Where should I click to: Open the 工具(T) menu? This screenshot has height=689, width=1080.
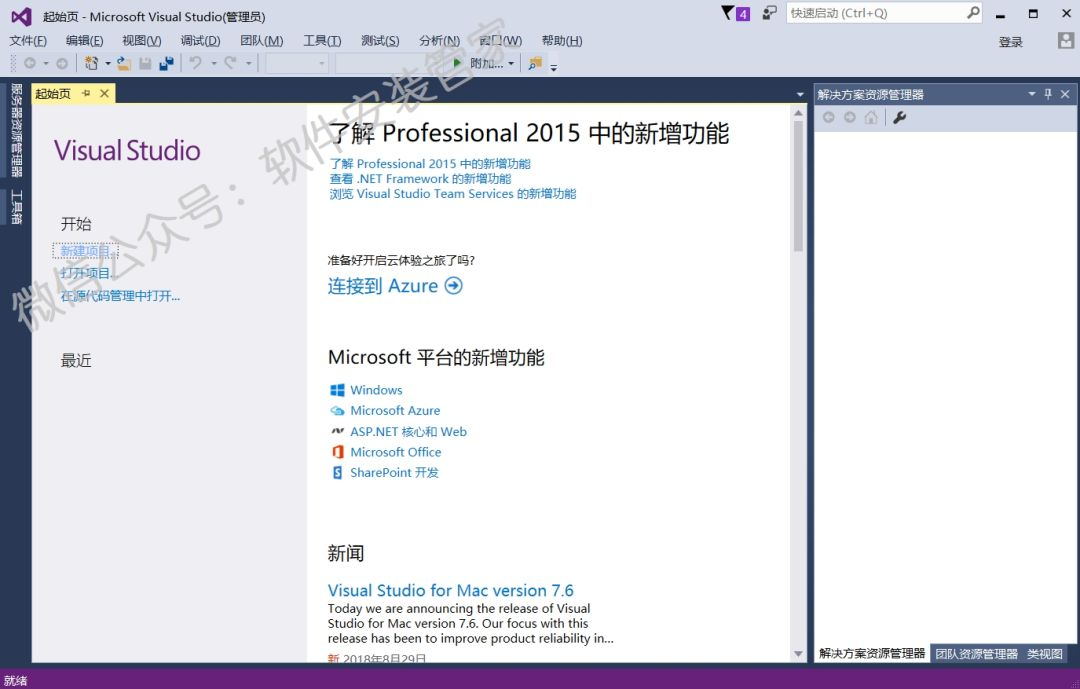(322, 41)
